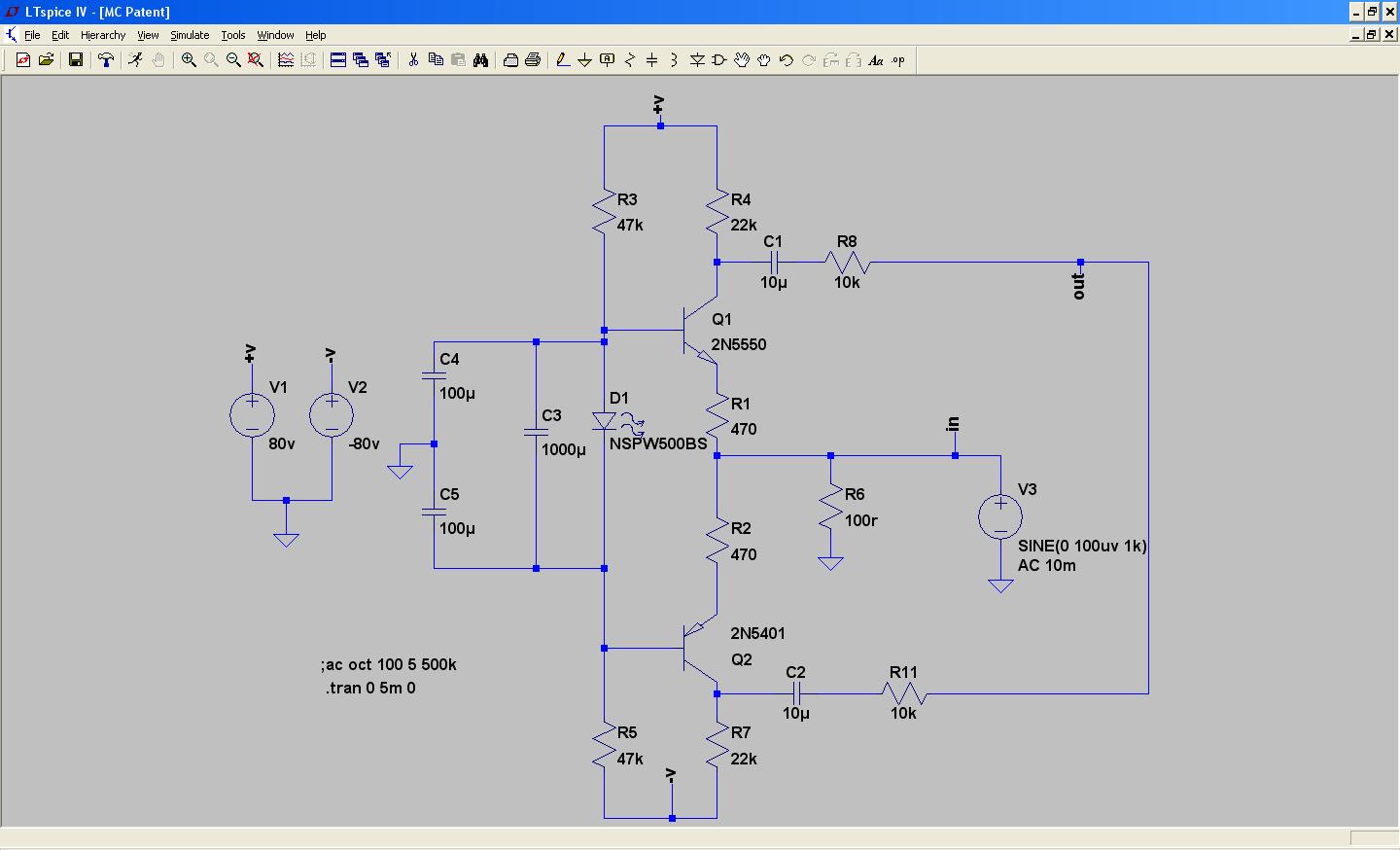Undo the last action
Screen dimensions: 1400x850
coord(787,60)
